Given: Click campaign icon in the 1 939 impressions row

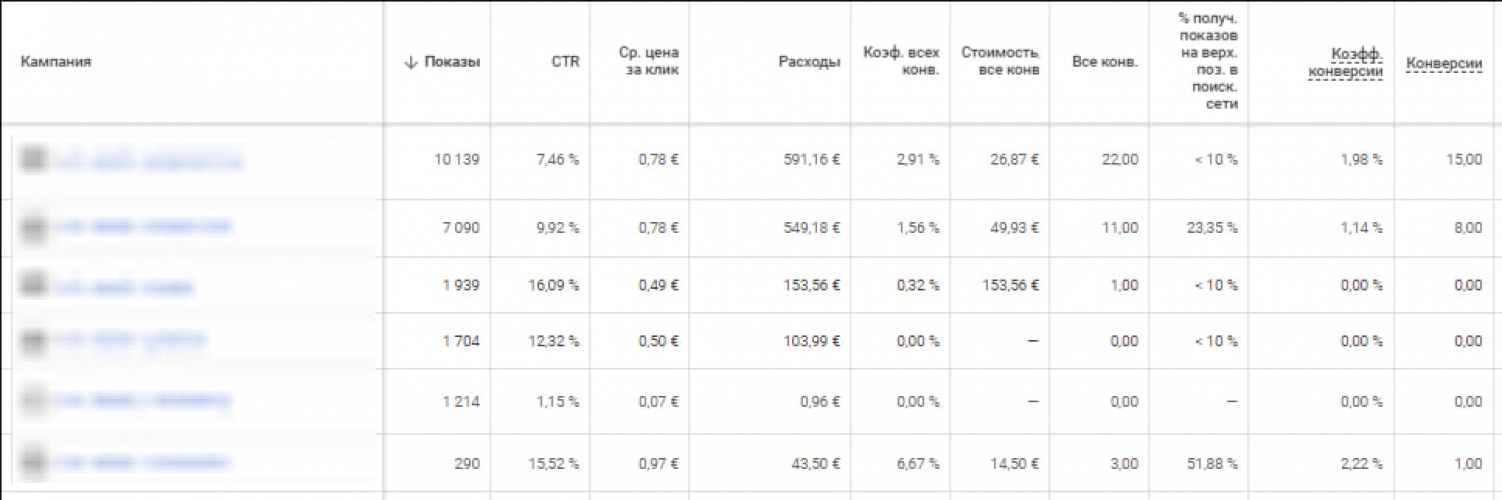Looking at the screenshot, I should click(x=34, y=286).
